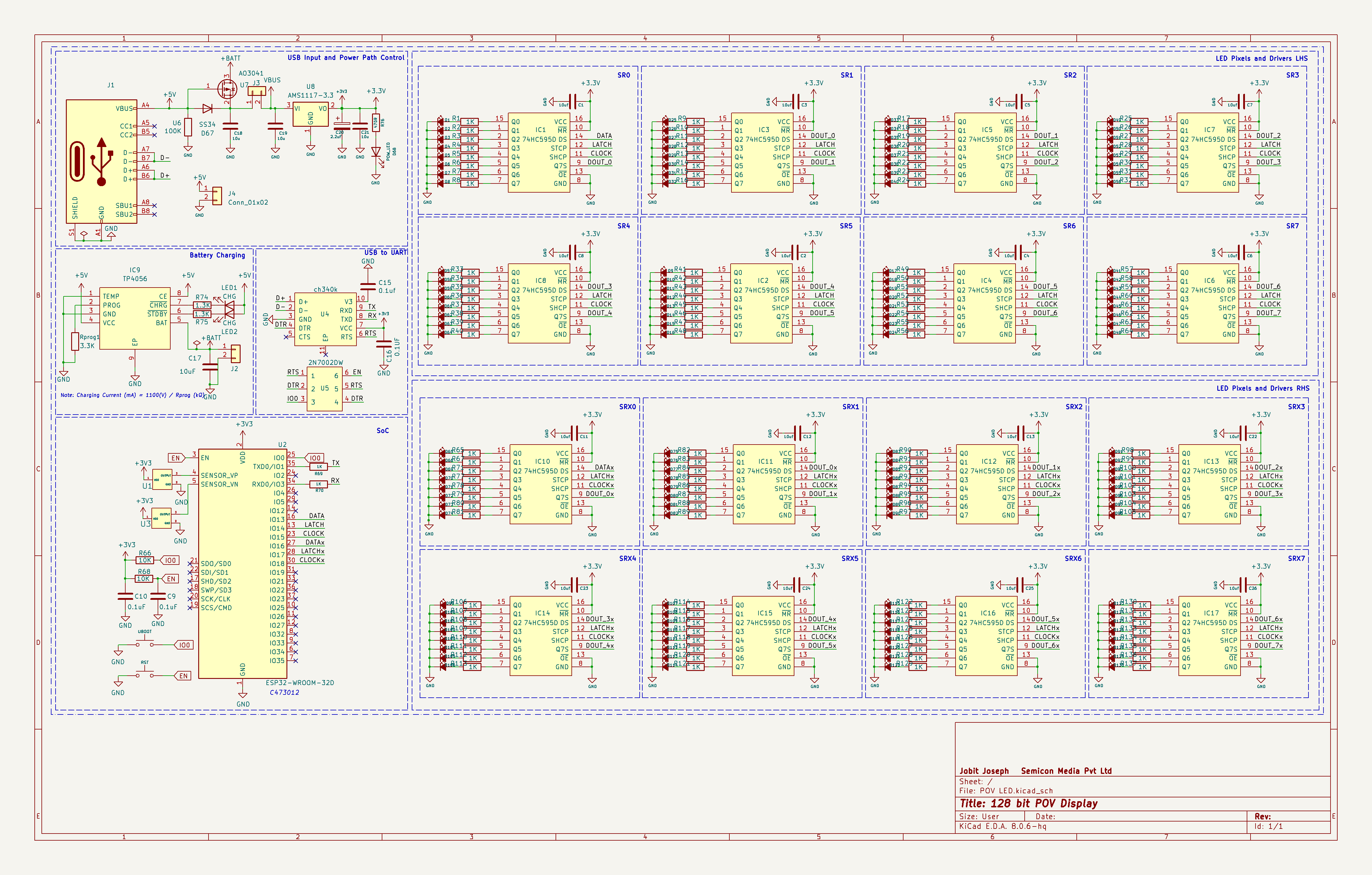The image size is (1372, 875).
Task: Click the UBOOT push button switch
Action: [145, 644]
